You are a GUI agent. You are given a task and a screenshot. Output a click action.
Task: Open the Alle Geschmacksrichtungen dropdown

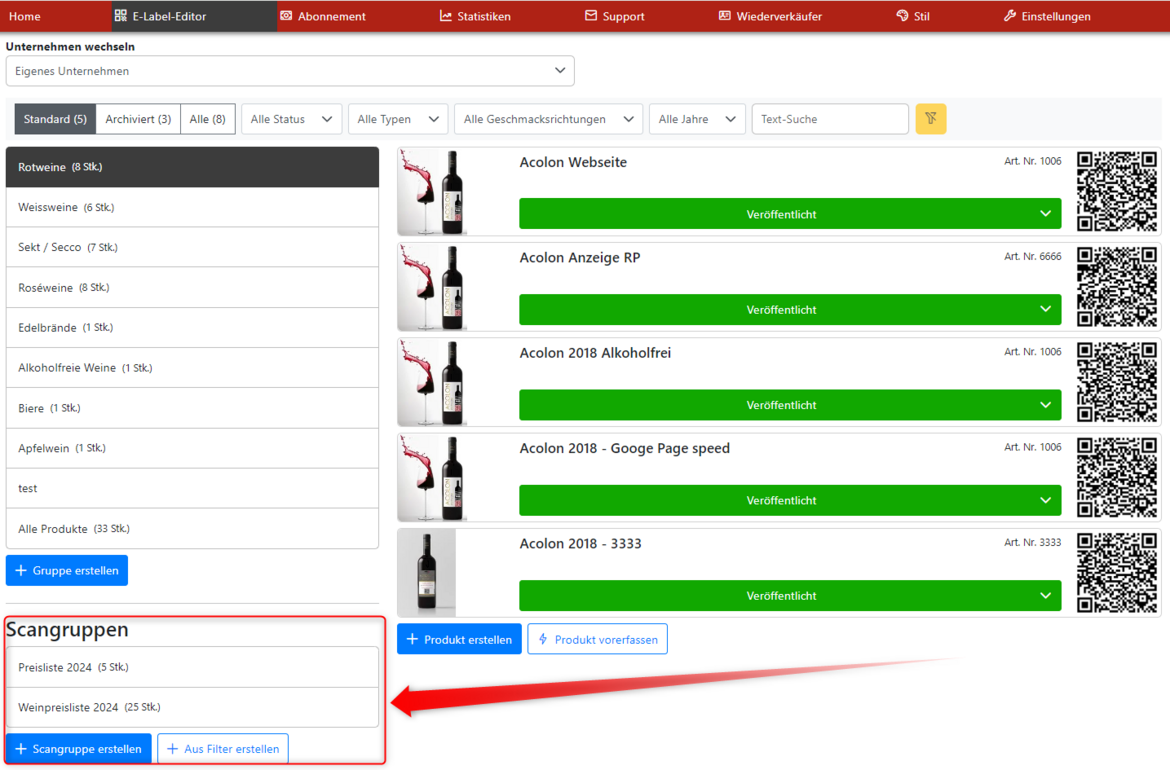548,119
